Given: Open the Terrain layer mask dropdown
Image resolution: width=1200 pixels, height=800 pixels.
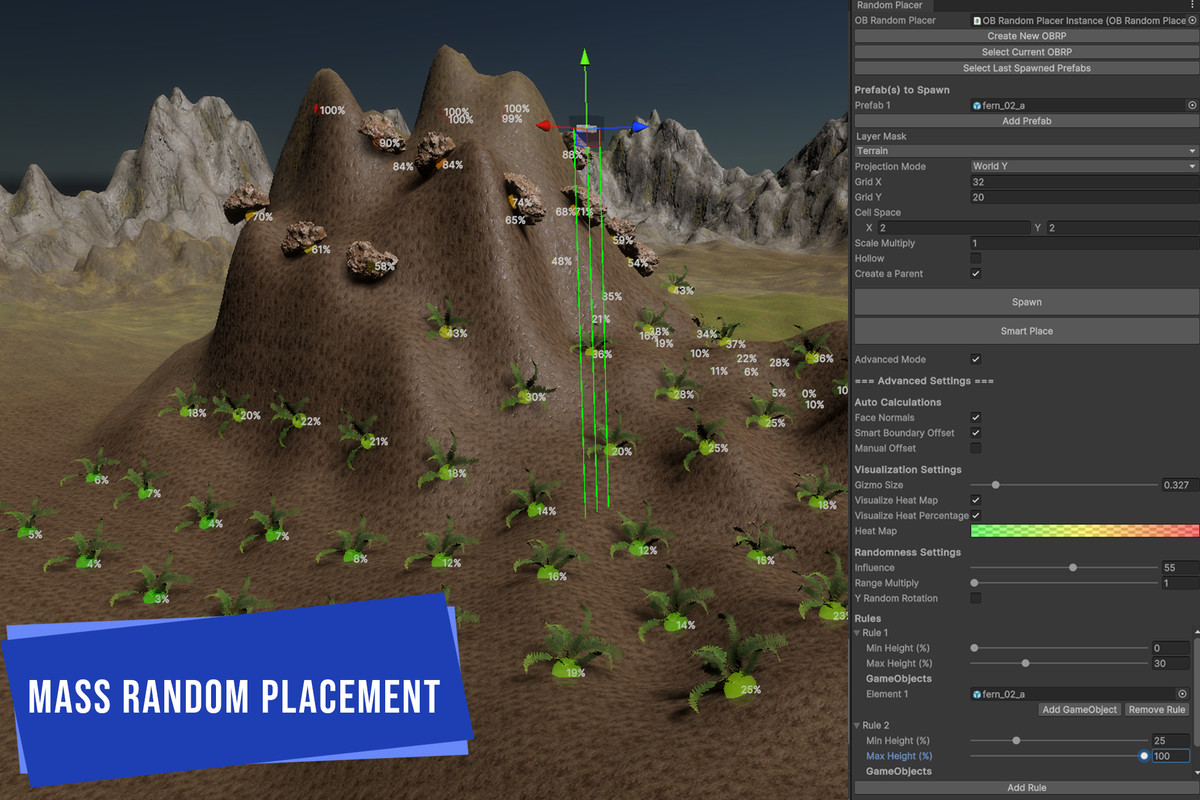Looking at the screenshot, I should [1026, 151].
